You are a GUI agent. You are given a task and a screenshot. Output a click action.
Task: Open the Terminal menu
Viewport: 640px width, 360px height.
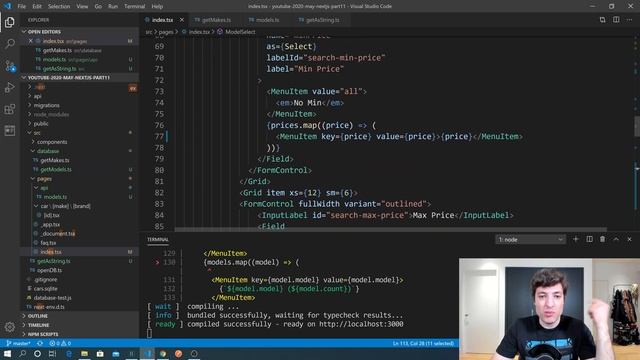point(134,6)
